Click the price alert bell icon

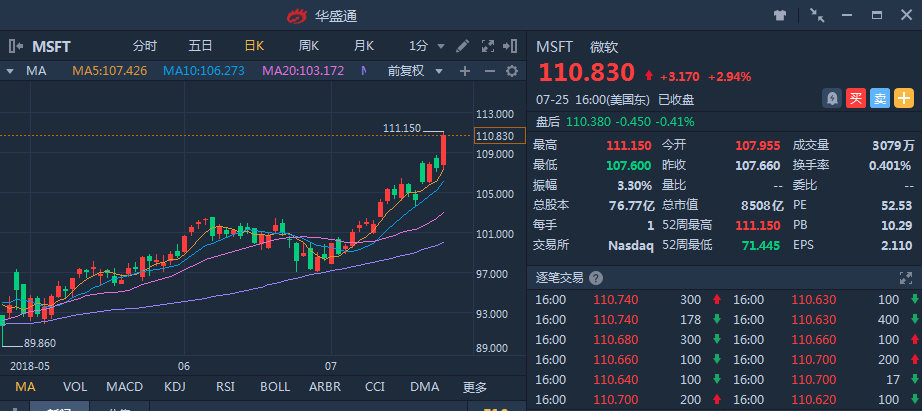831,98
